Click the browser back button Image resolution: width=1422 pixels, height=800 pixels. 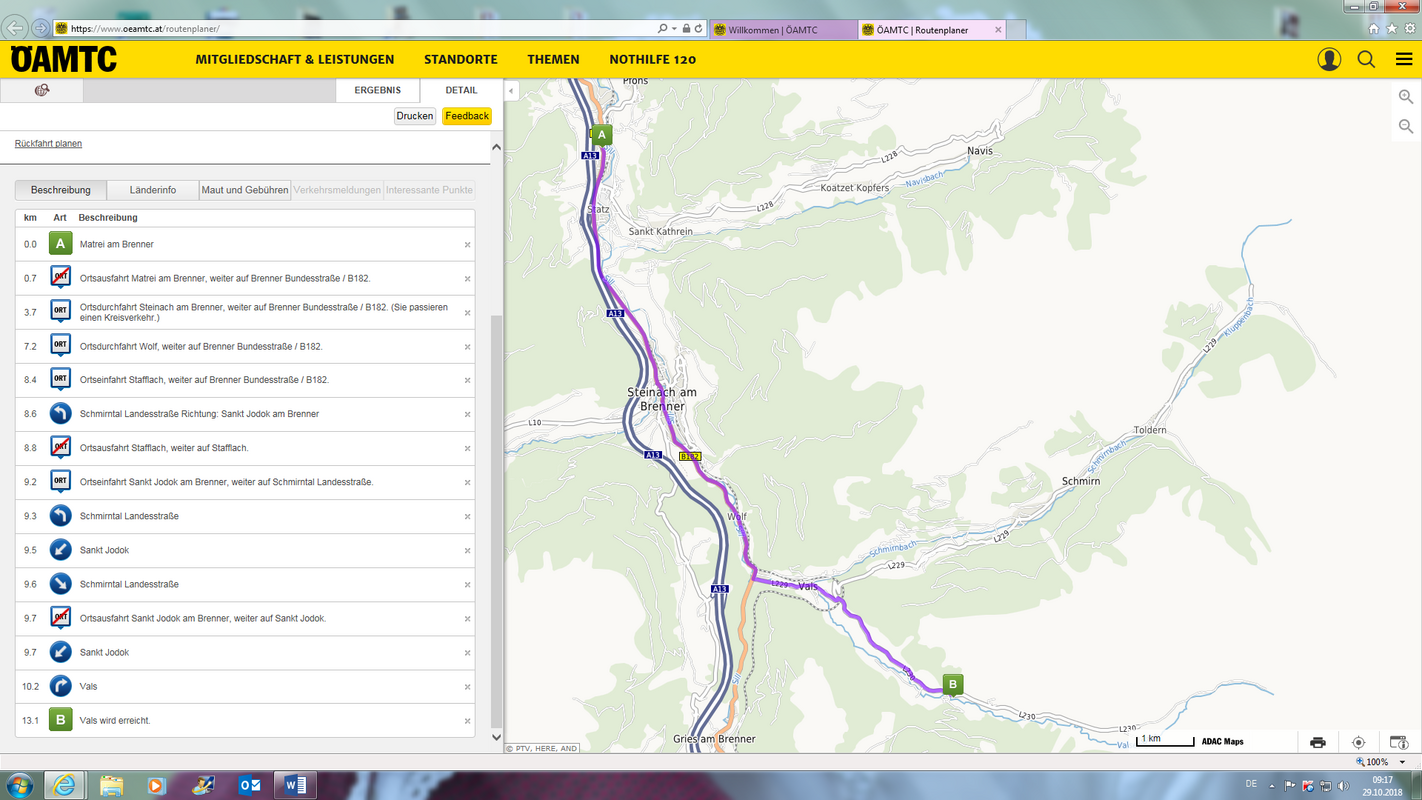tap(14, 28)
